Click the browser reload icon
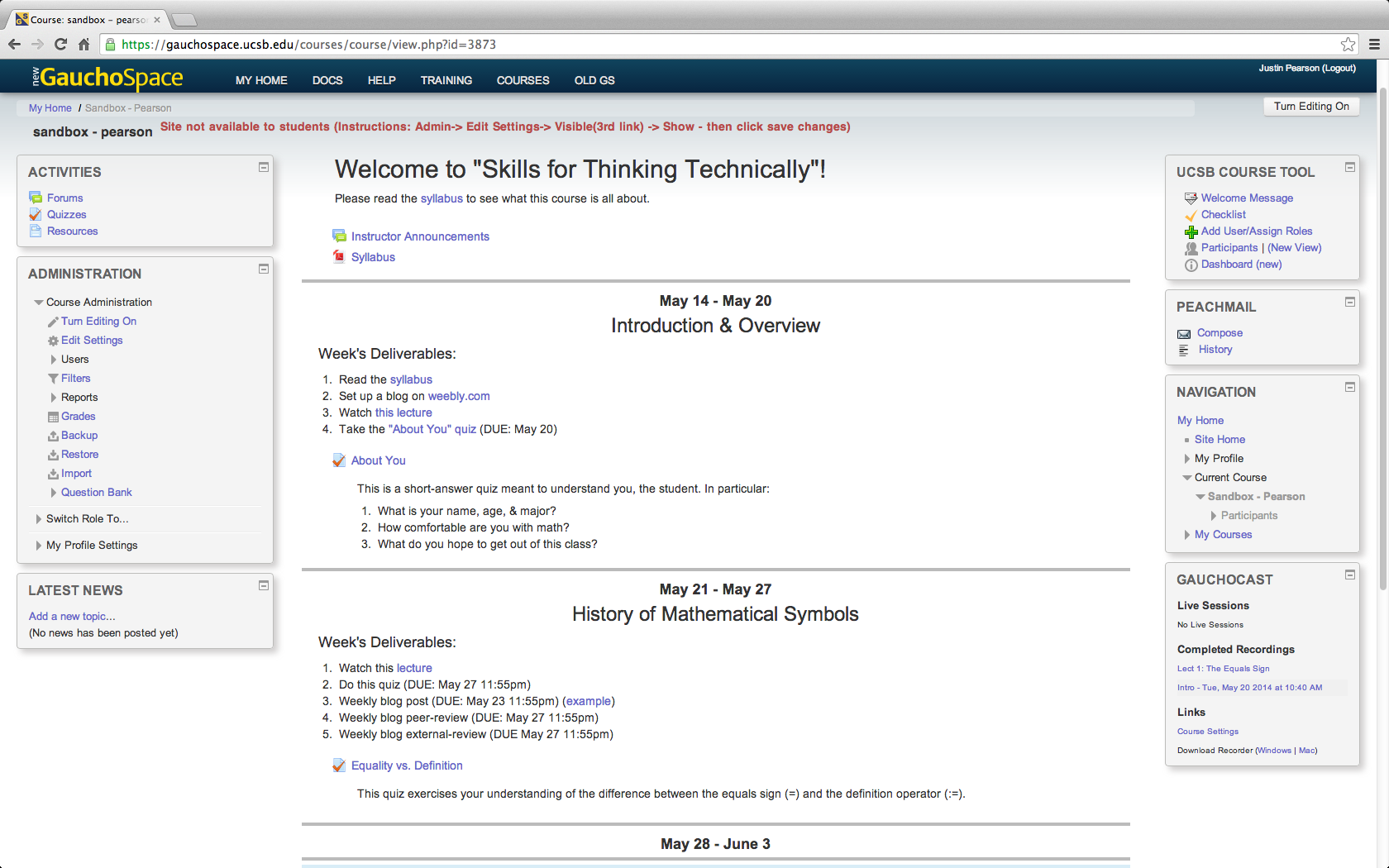This screenshot has height=868, width=1389. click(60, 45)
